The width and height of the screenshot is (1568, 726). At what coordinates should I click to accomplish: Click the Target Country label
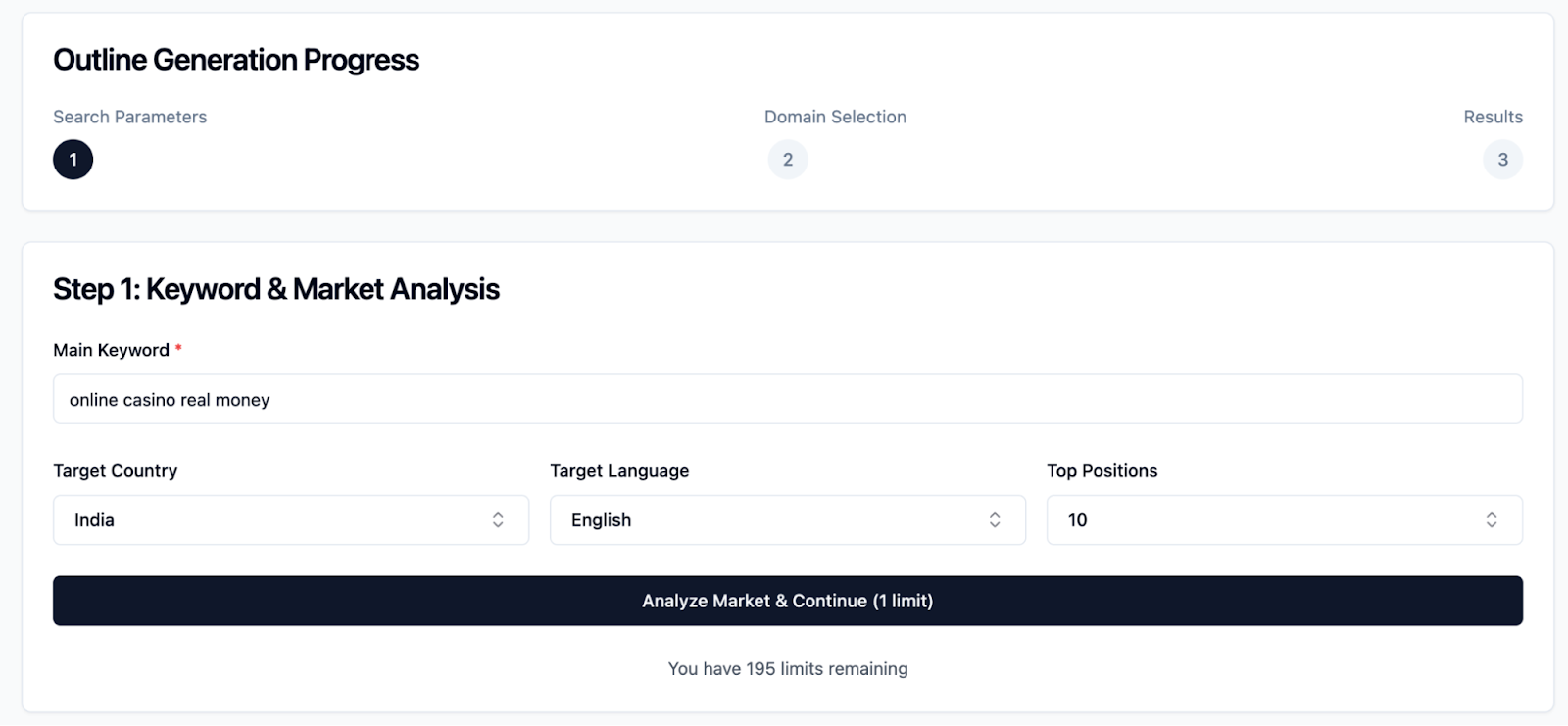point(115,471)
